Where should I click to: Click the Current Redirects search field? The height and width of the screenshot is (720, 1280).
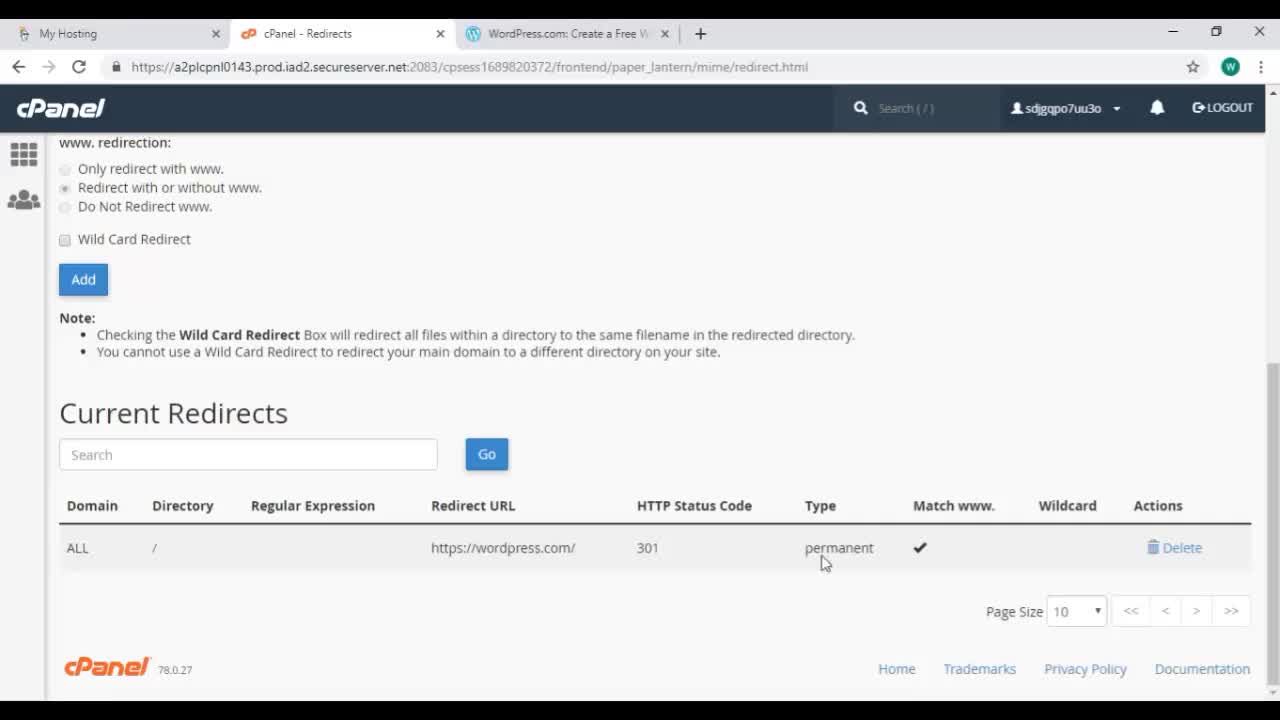(x=248, y=455)
